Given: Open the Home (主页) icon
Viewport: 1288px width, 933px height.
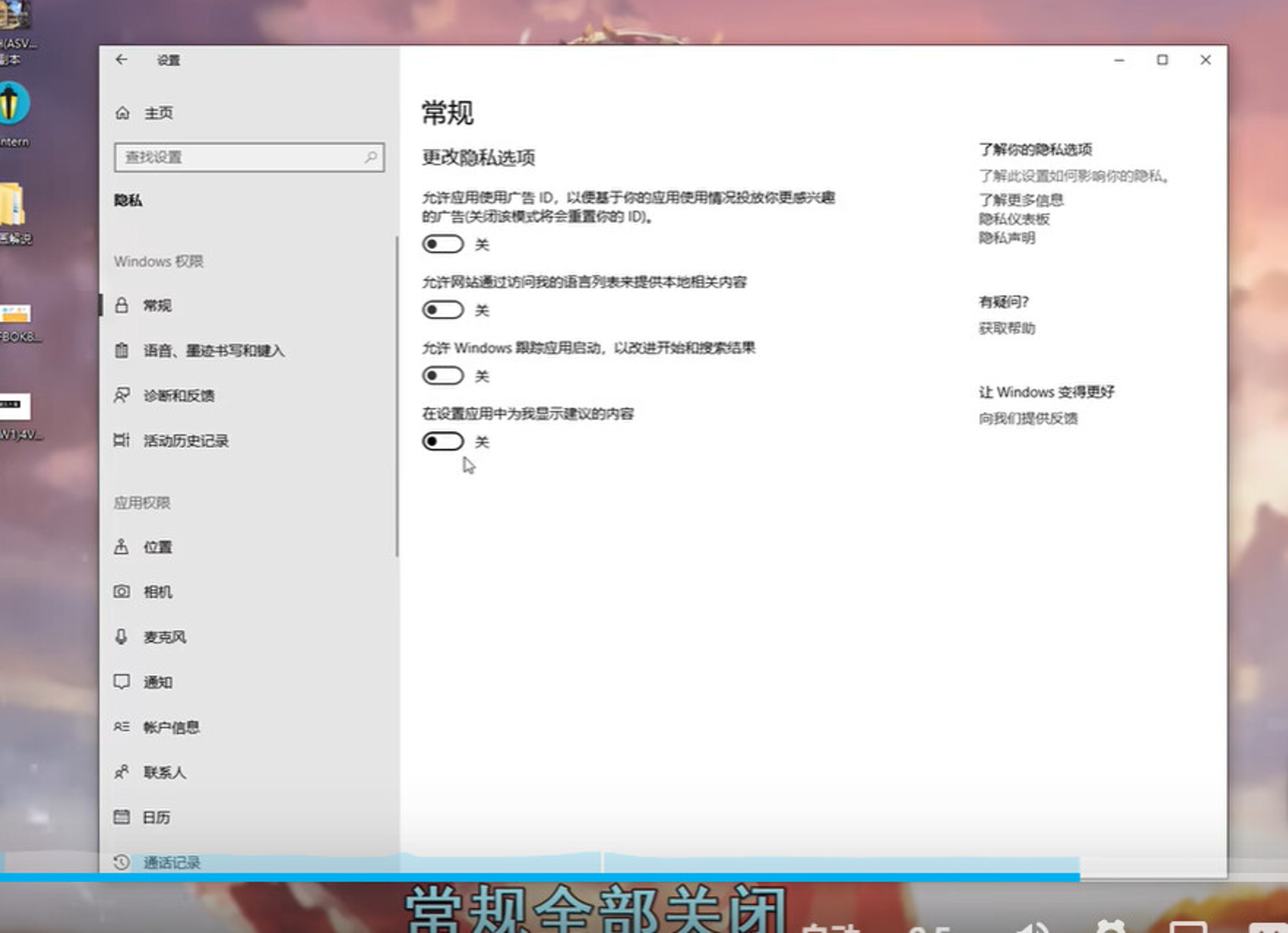Looking at the screenshot, I should 122,113.
